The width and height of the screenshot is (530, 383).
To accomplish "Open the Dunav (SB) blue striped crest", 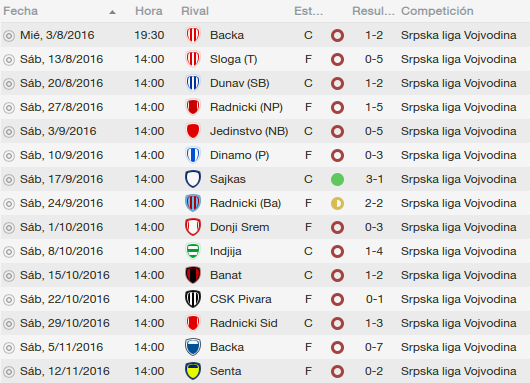I will pos(193,83).
